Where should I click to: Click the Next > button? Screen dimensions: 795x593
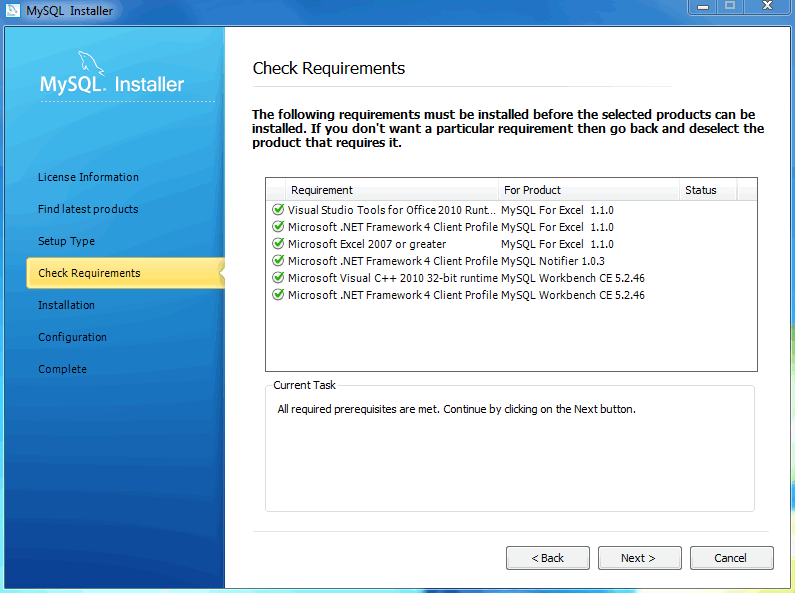pyautogui.click(x=639, y=558)
